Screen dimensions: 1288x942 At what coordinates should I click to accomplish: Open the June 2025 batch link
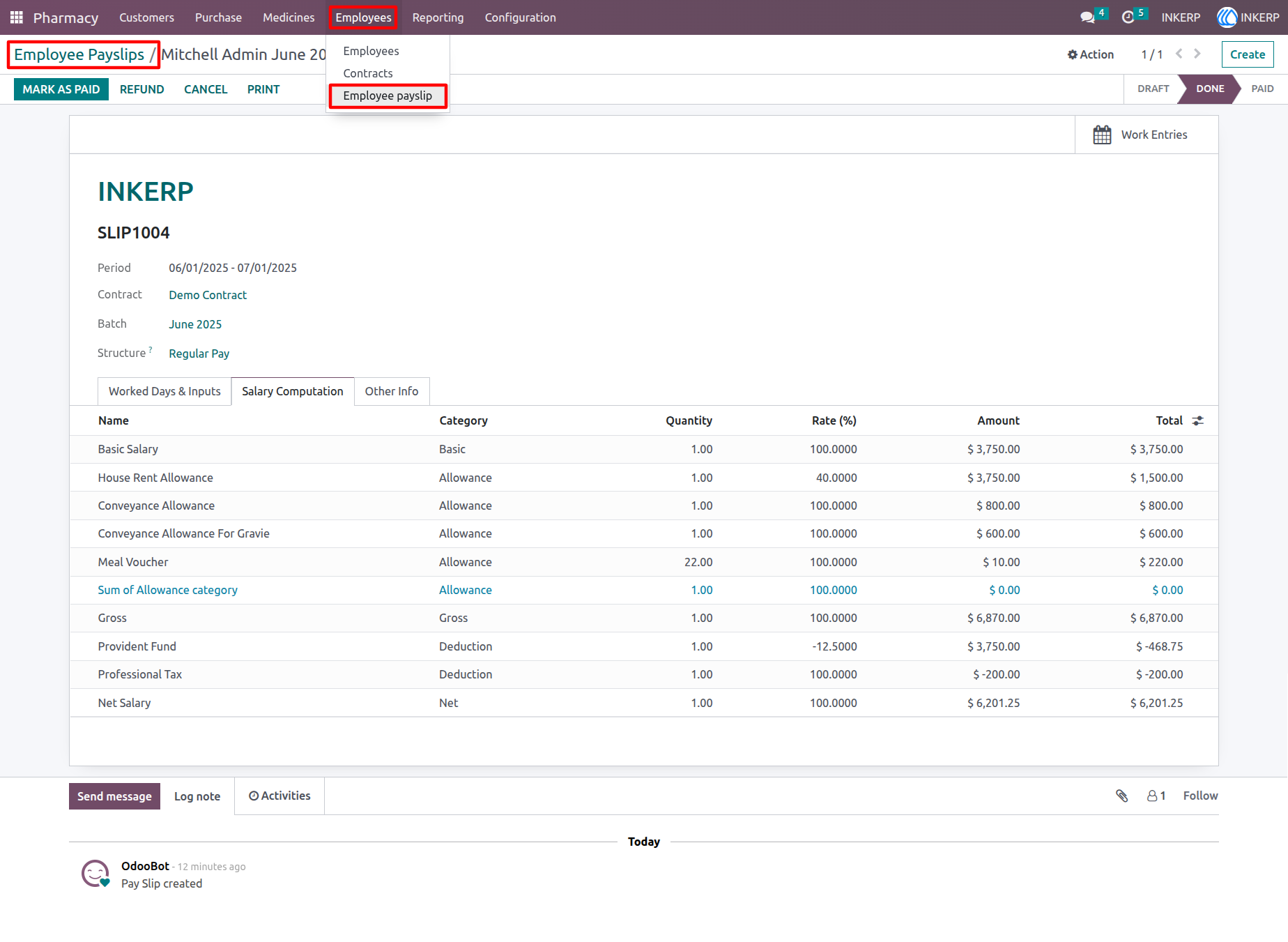click(x=195, y=324)
